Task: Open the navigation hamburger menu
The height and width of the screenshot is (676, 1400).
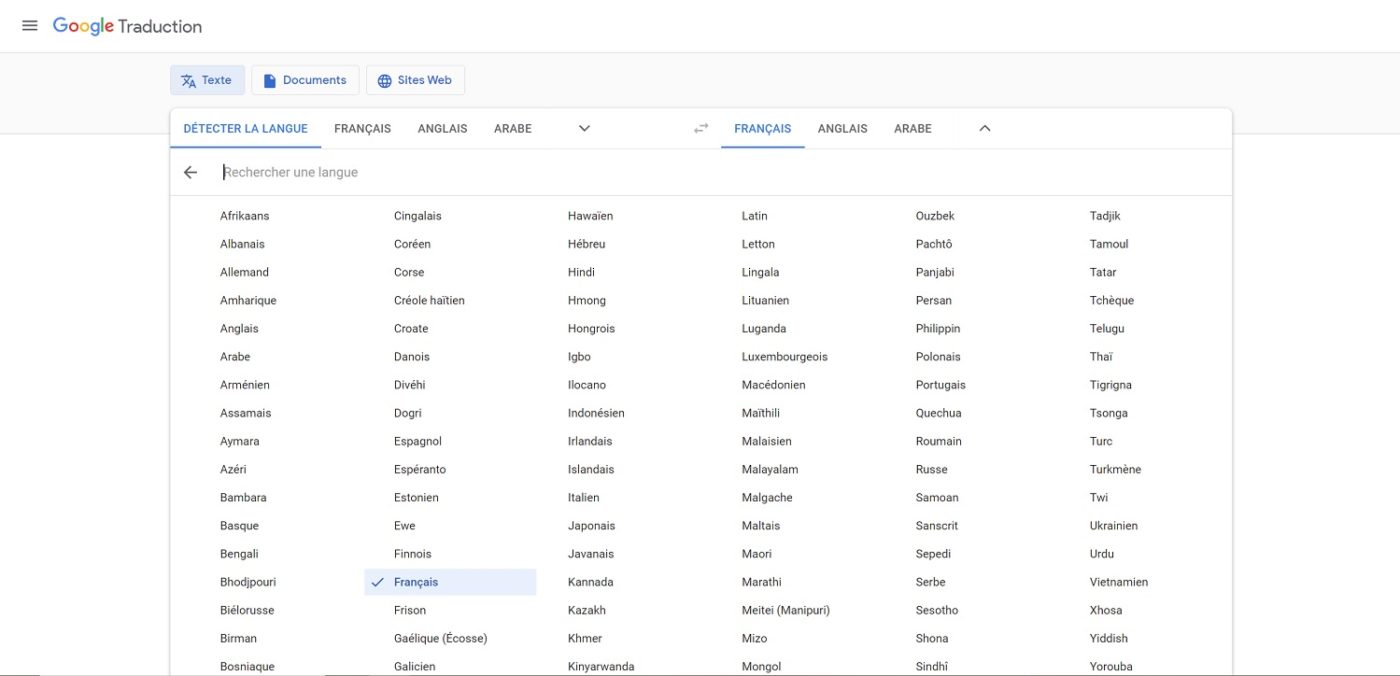Action: pos(29,25)
